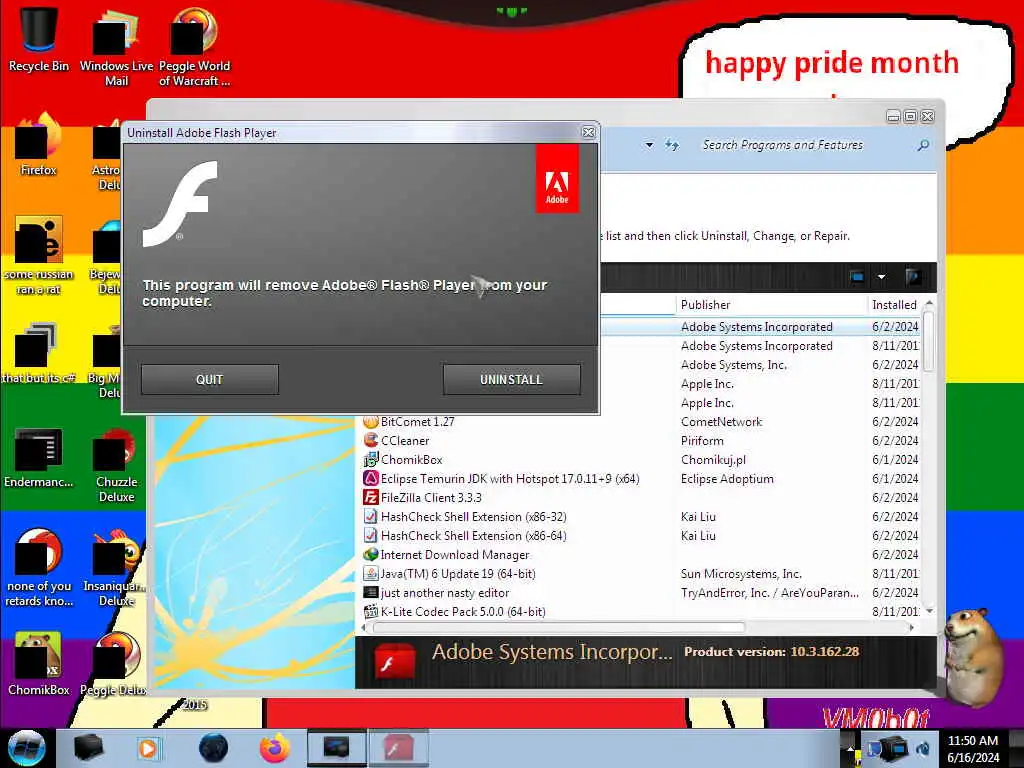Click the Flash icon in the details pane
This screenshot has height=768, width=1024.
(x=394, y=662)
